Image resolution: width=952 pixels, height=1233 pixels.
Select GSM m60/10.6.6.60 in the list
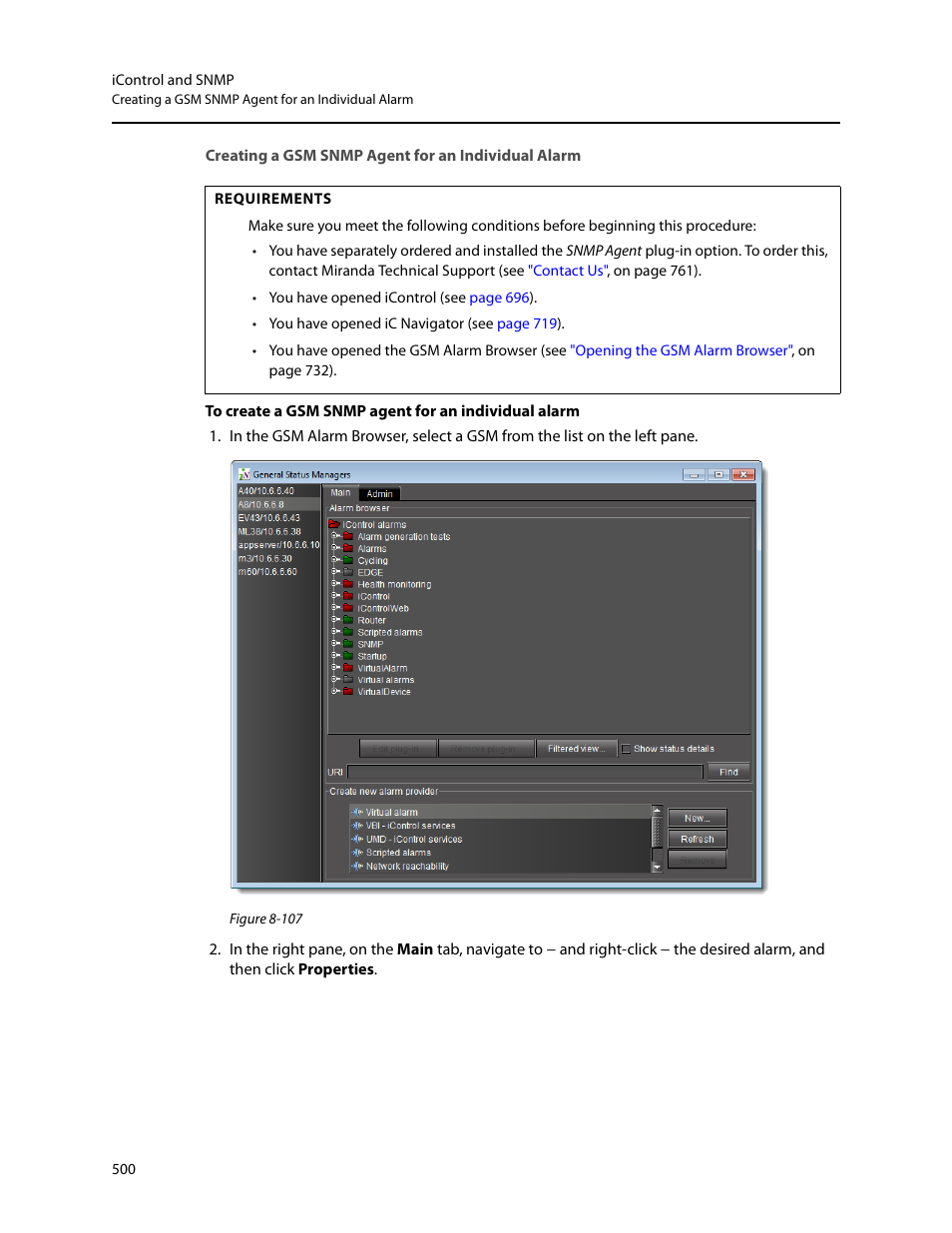click(278, 572)
